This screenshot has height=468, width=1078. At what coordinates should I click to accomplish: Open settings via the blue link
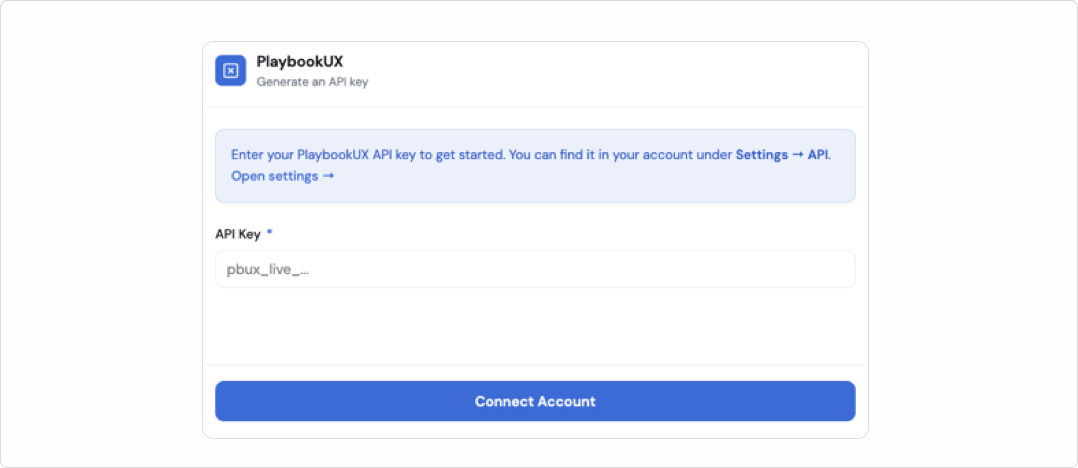(282, 176)
